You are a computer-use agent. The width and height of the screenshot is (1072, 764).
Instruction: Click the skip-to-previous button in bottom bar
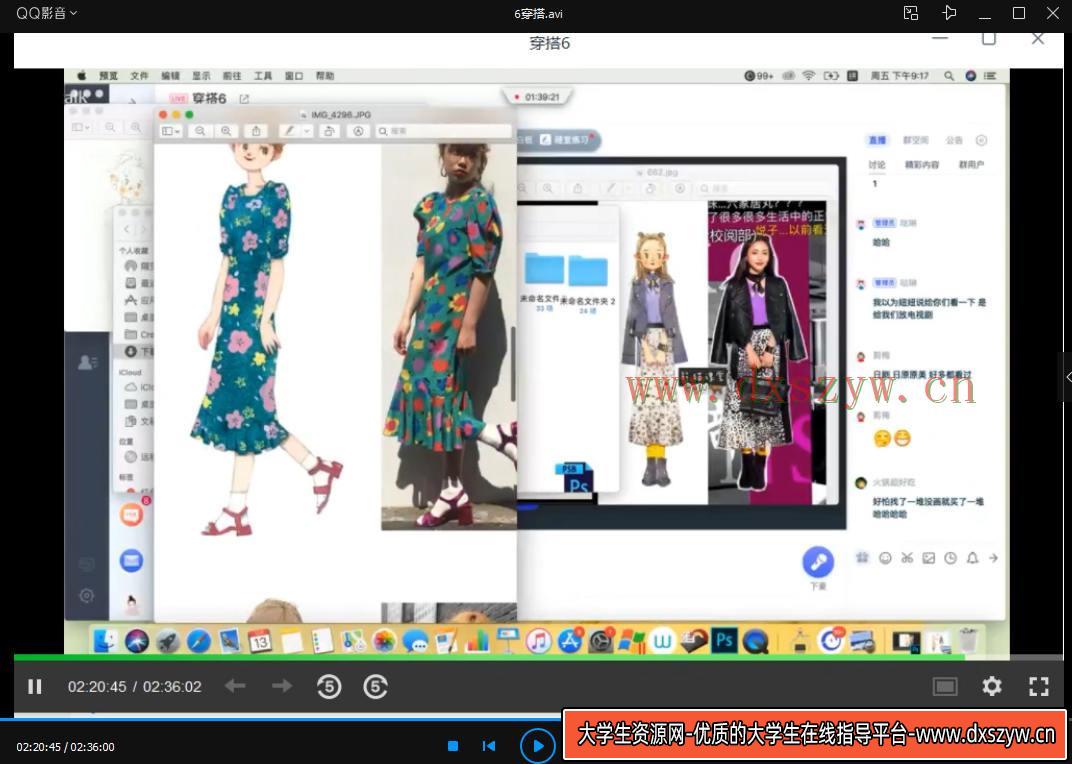[x=489, y=746]
